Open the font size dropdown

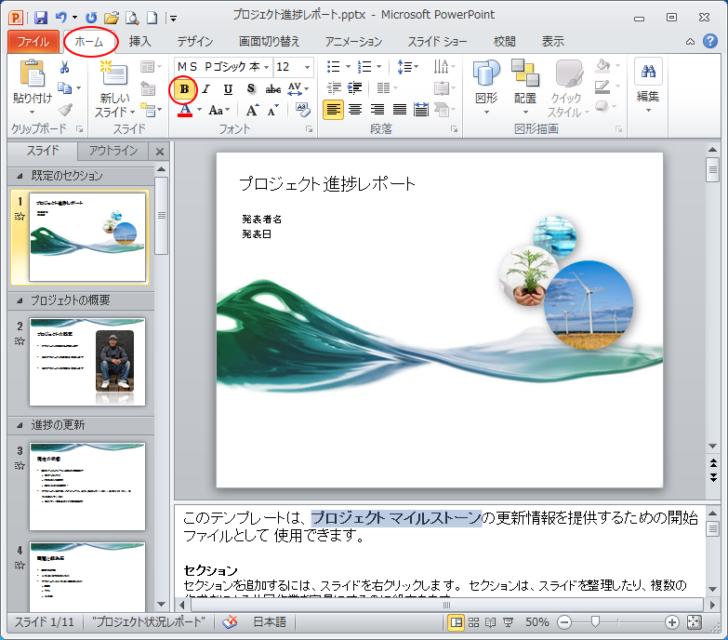click(307, 67)
